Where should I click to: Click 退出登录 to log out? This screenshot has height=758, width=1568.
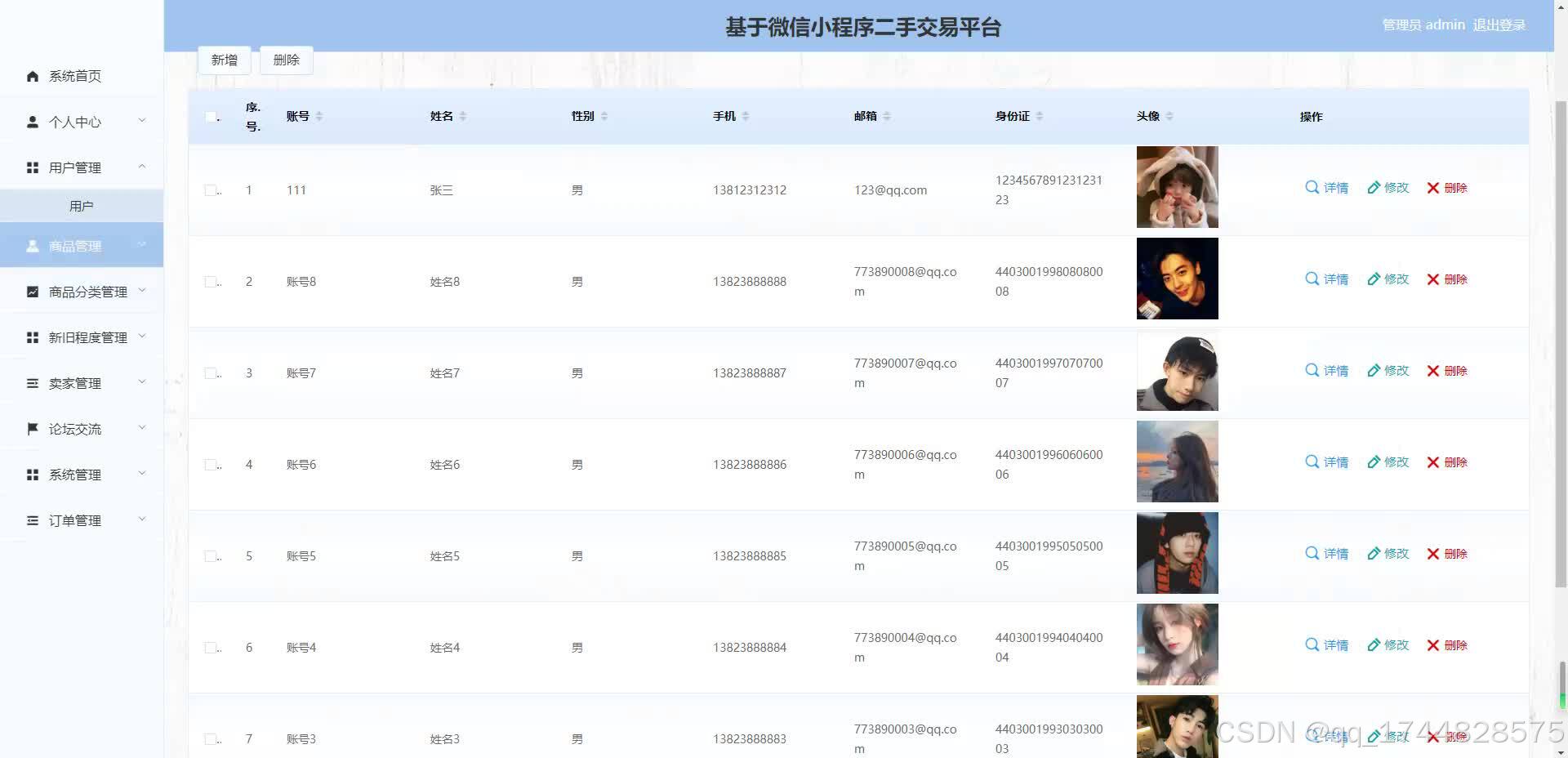(x=1499, y=25)
